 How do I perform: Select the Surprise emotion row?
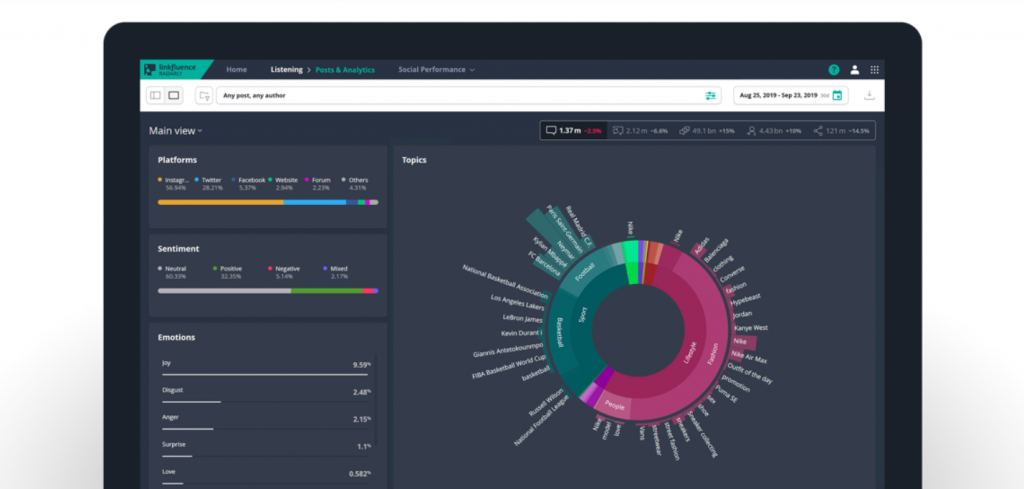pyautogui.click(x=264, y=447)
